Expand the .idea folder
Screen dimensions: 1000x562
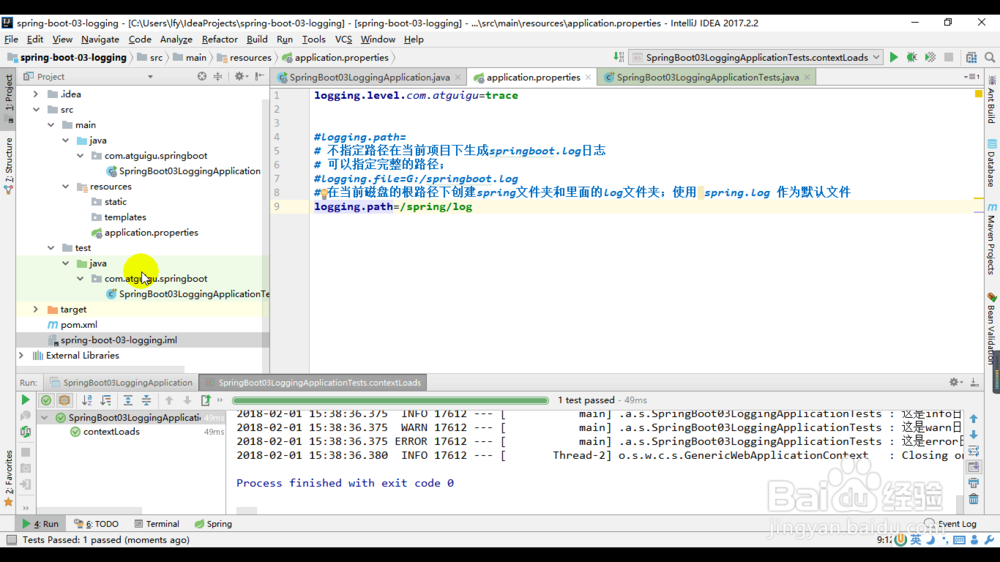click(x=36, y=94)
